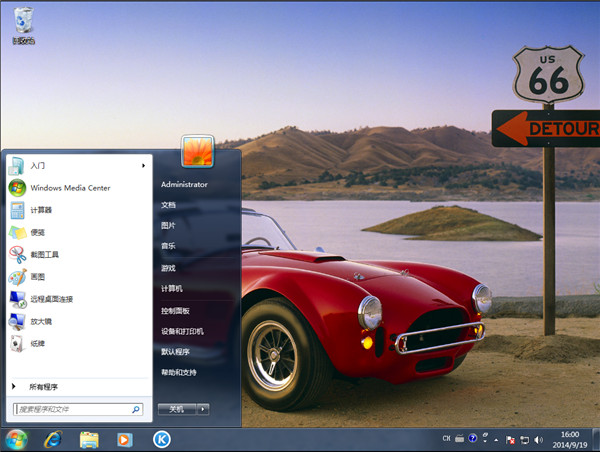Expand the 入门 (Getting Started) submenu arrow
The width and height of the screenshot is (600, 452).
(144, 165)
